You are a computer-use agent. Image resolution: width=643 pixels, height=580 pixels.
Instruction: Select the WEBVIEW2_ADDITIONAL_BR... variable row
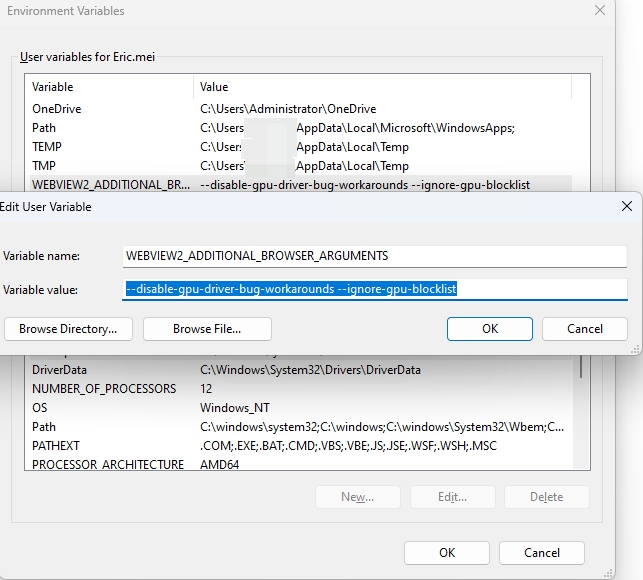[301, 185]
